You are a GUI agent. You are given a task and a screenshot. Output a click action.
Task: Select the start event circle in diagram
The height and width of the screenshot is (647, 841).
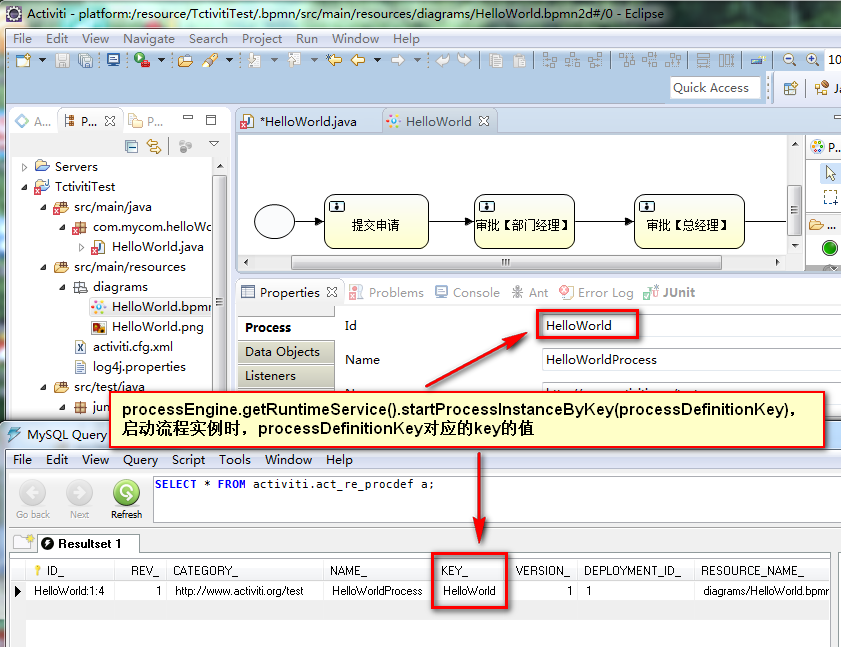274,221
